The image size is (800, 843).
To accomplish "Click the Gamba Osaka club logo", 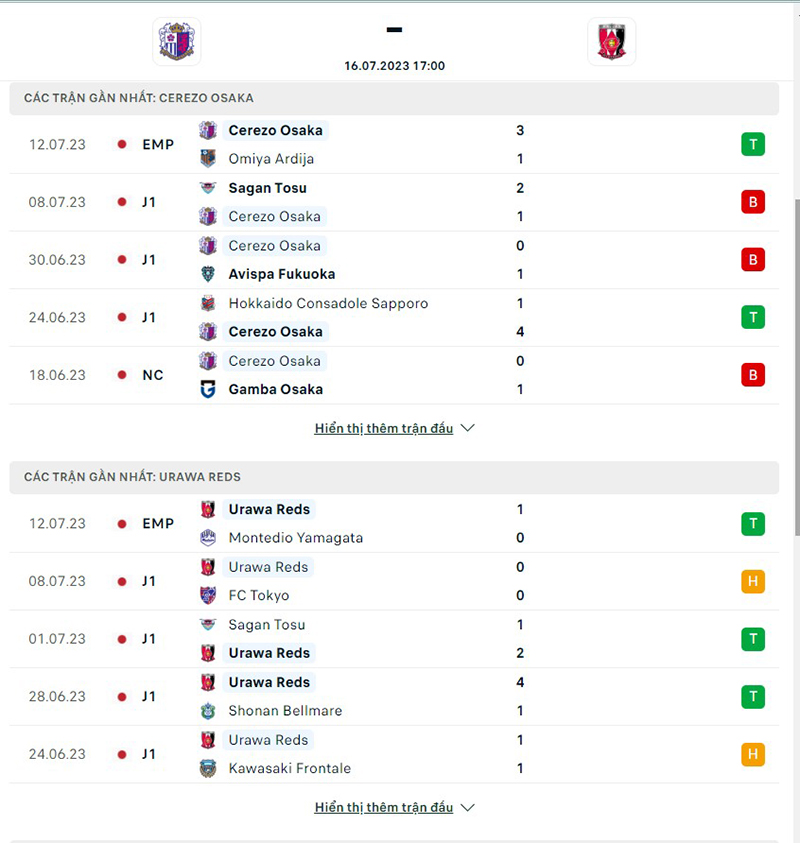I will [207, 389].
